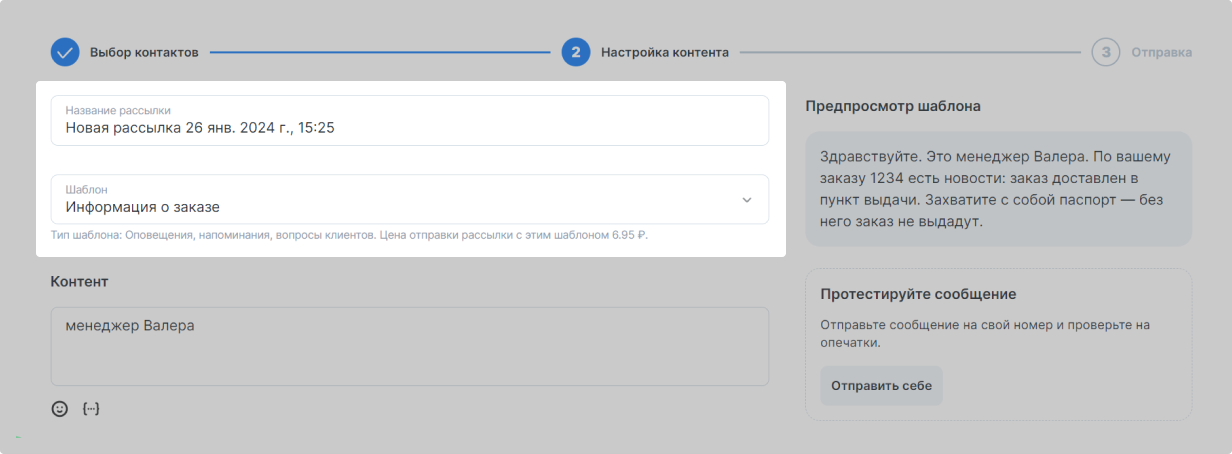Click the Предпросмотр шаблона heading

pos(892,106)
